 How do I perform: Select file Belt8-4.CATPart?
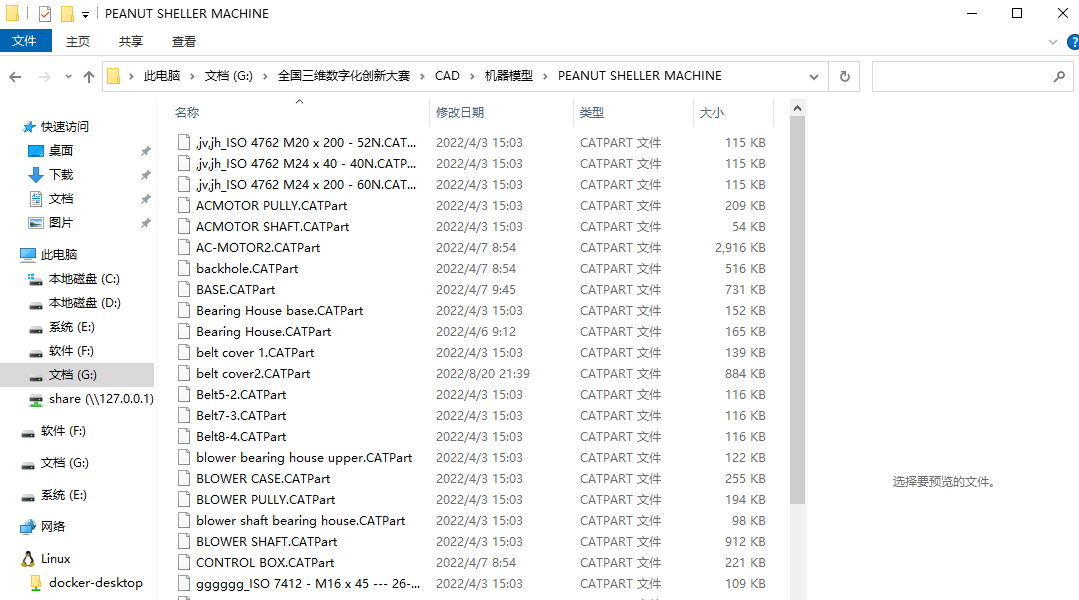pos(241,436)
